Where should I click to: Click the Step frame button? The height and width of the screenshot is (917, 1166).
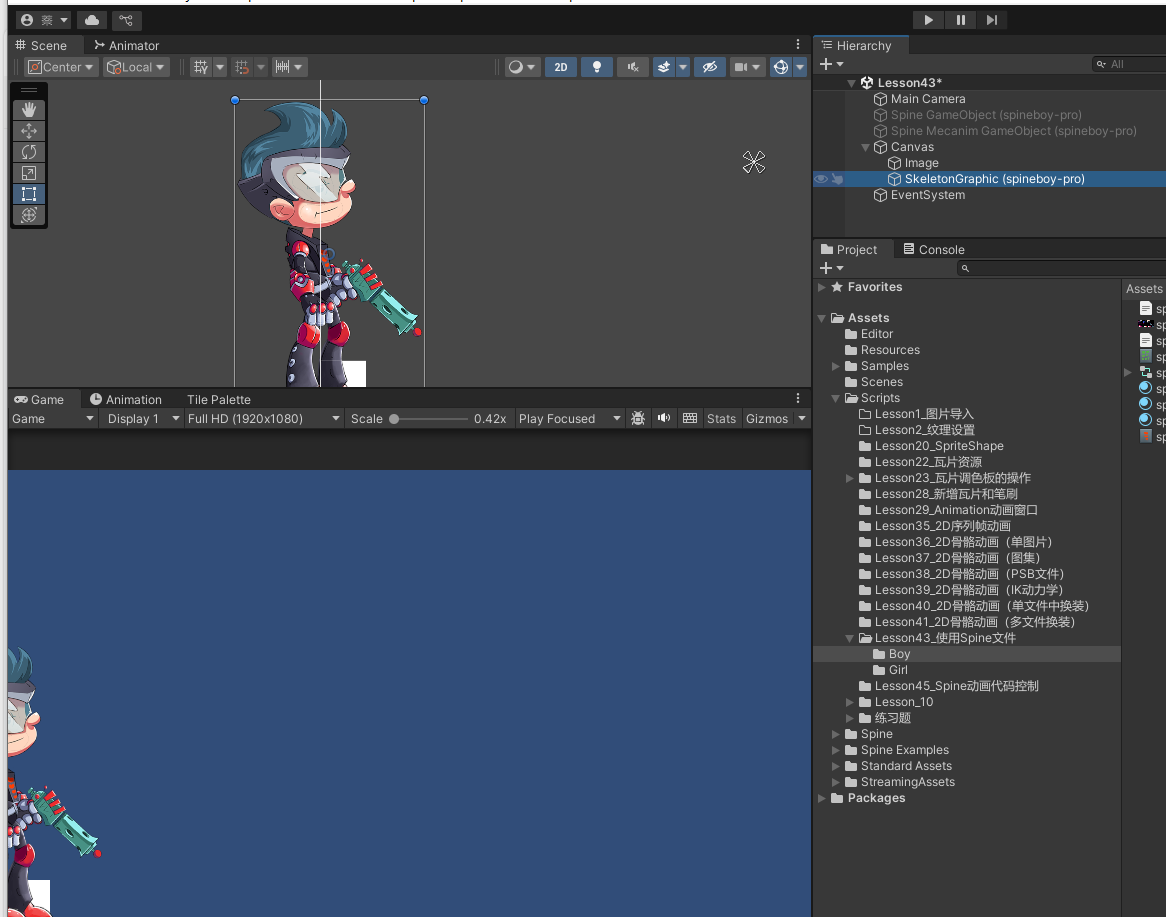[x=992, y=20]
